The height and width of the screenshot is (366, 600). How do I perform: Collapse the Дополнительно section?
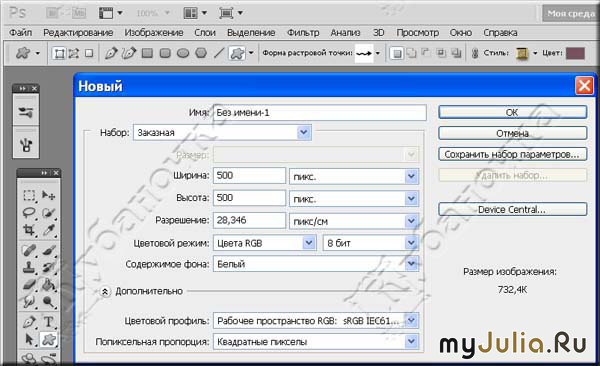[x=105, y=291]
